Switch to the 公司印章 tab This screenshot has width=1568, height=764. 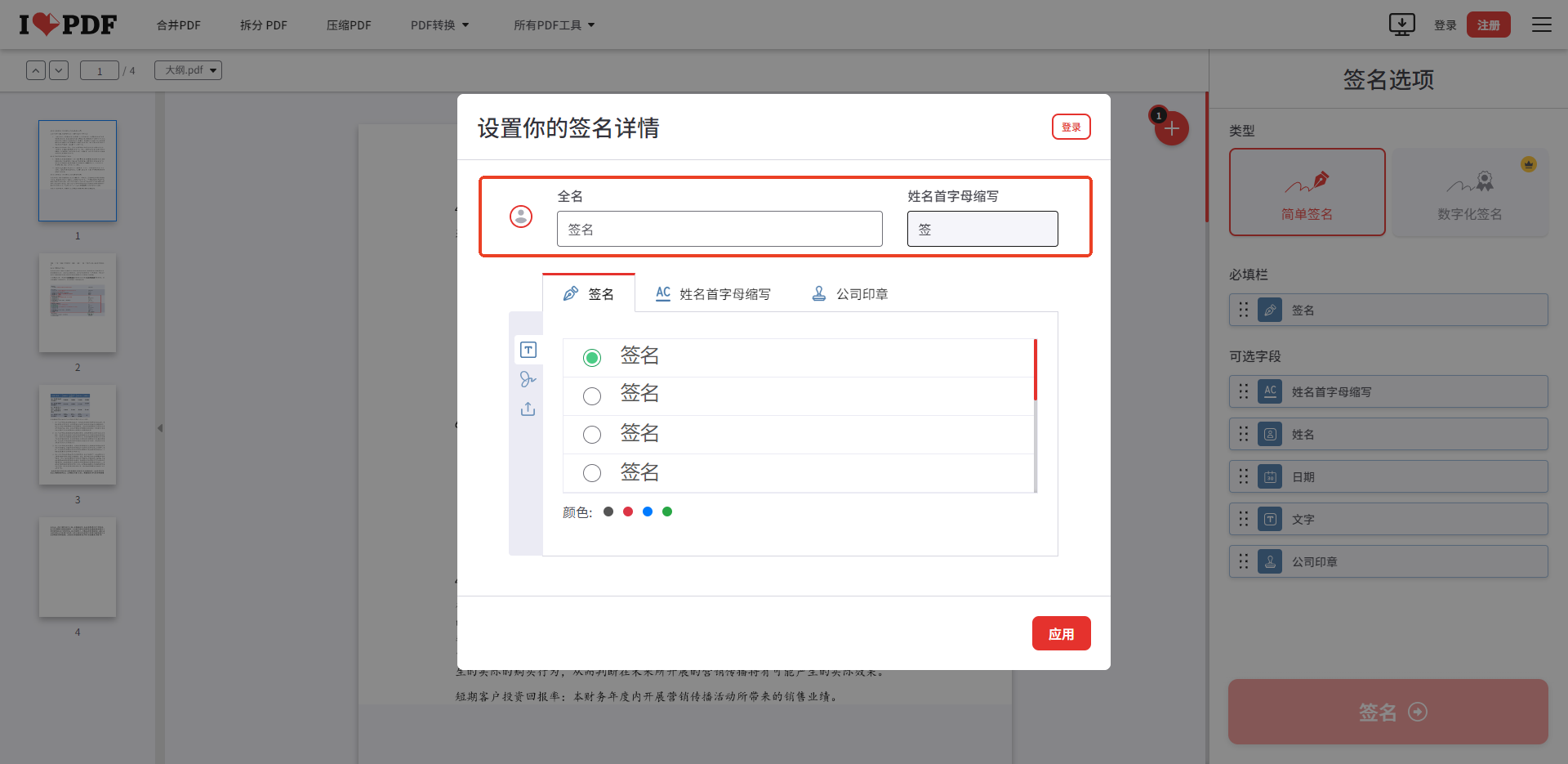[x=849, y=293]
